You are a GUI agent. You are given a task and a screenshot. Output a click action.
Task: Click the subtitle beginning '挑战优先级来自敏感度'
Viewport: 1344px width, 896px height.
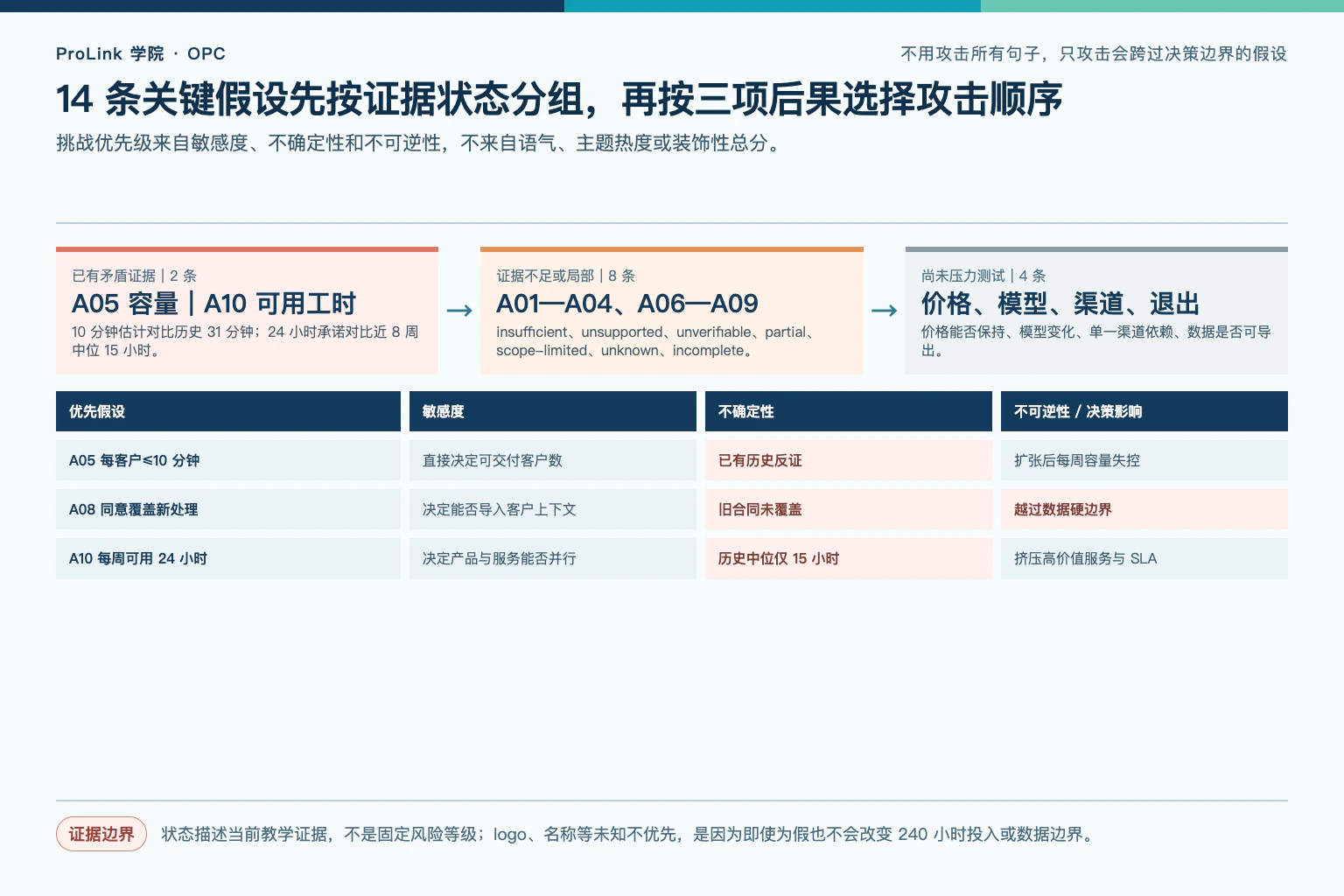[418, 143]
